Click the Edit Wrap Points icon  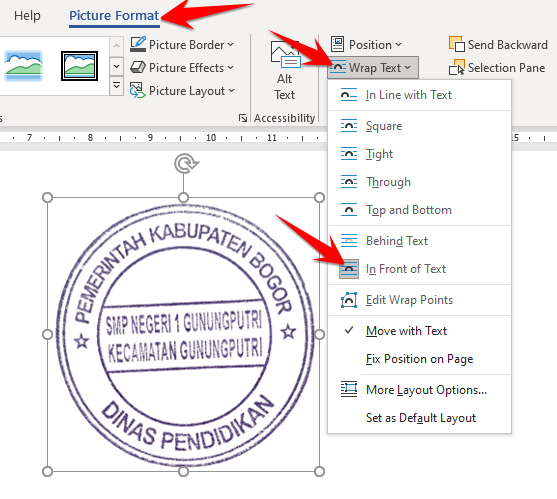tap(349, 300)
